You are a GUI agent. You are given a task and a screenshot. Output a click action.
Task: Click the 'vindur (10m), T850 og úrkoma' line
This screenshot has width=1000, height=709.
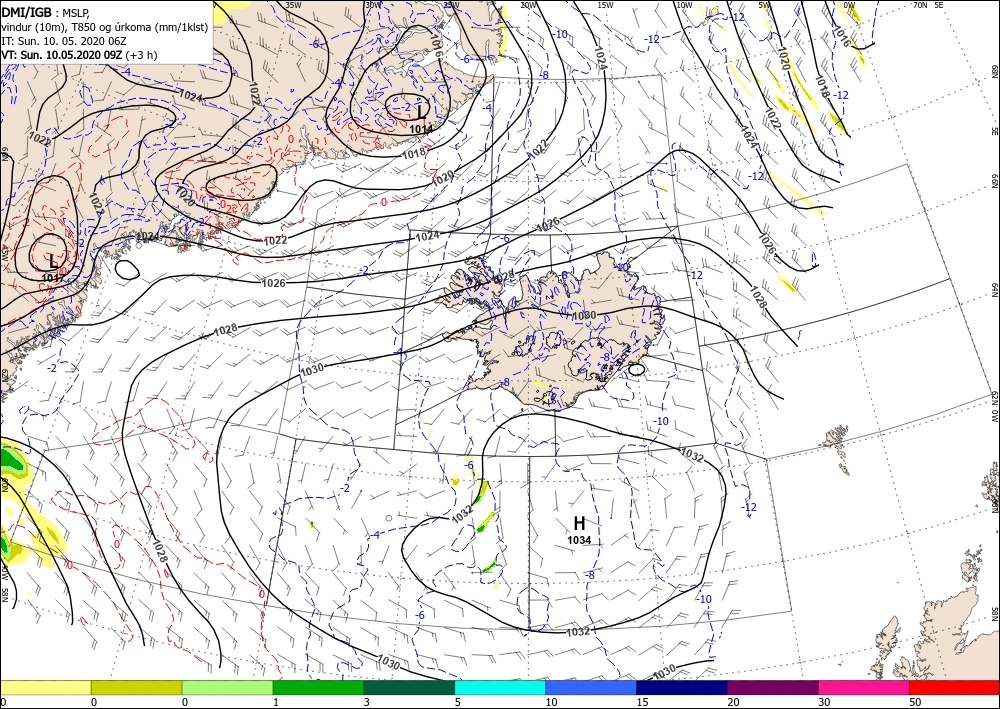[105, 27]
